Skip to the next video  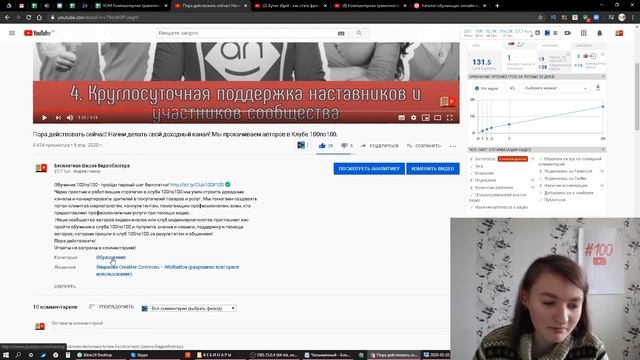(58, 118)
